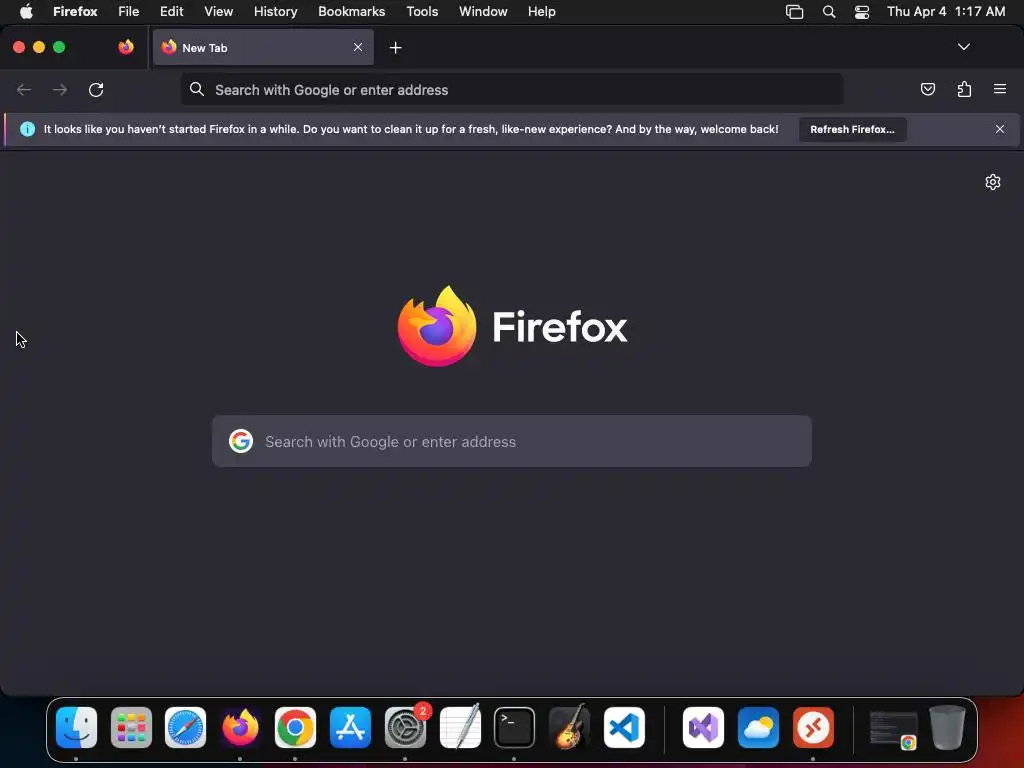This screenshot has height=768, width=1024.
Task: Dismiss the refresh Firefox notification bar
Action: 1000,129
